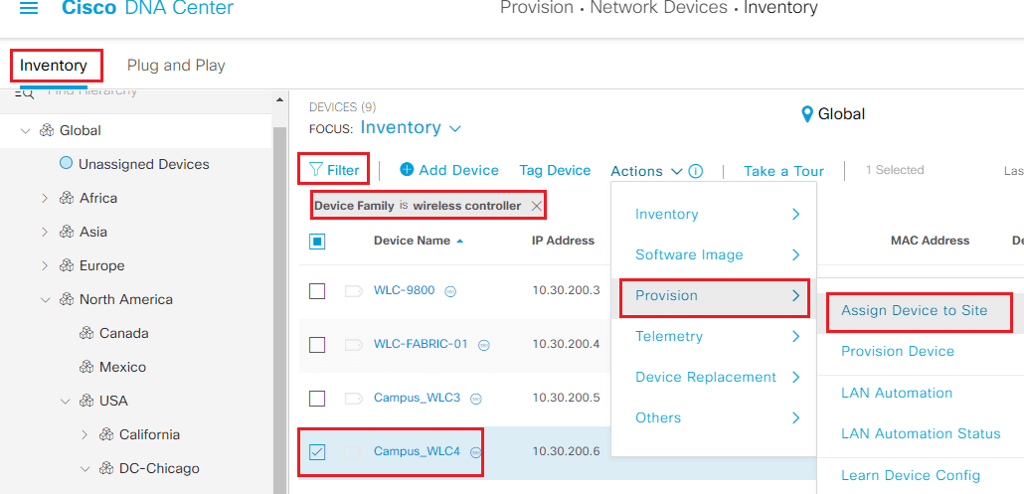The height and width of the screenshot is (494, 1024).
Task: Open the Inventory submenu in Actions
Action: 714,214
